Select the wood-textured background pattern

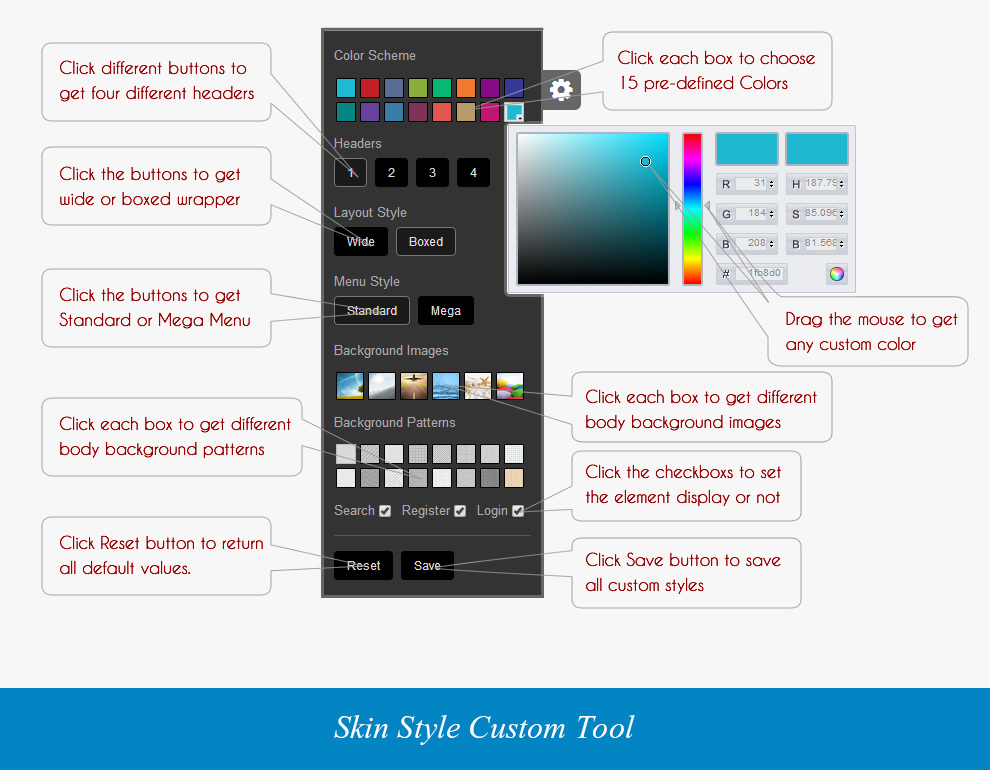tap(514, 478)
